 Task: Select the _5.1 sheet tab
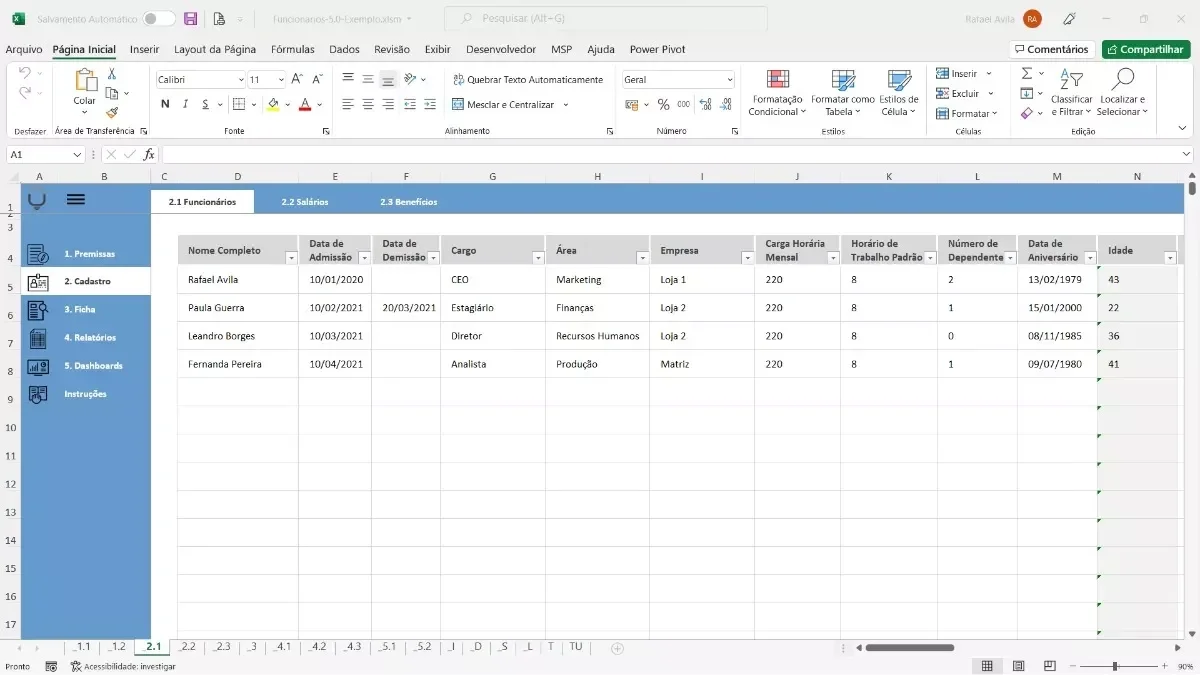pos(388,647)
